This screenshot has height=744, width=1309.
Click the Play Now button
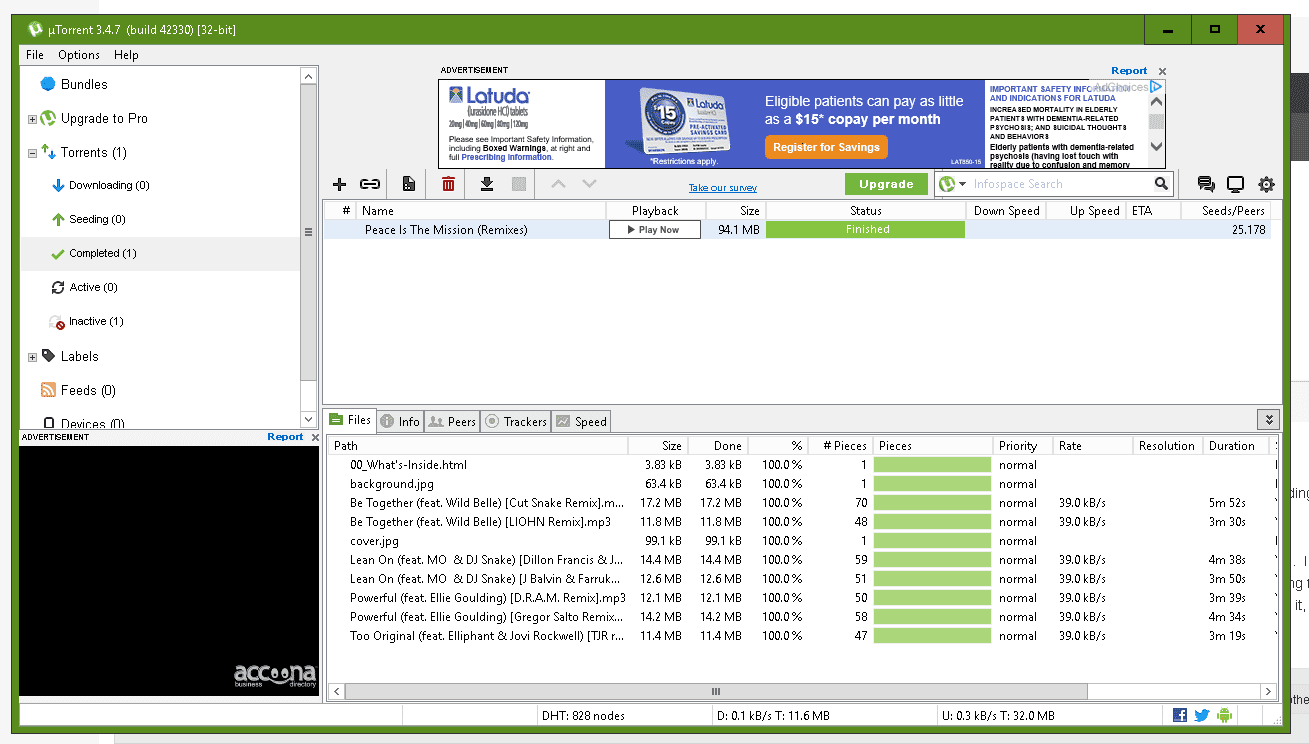(655, 230)
